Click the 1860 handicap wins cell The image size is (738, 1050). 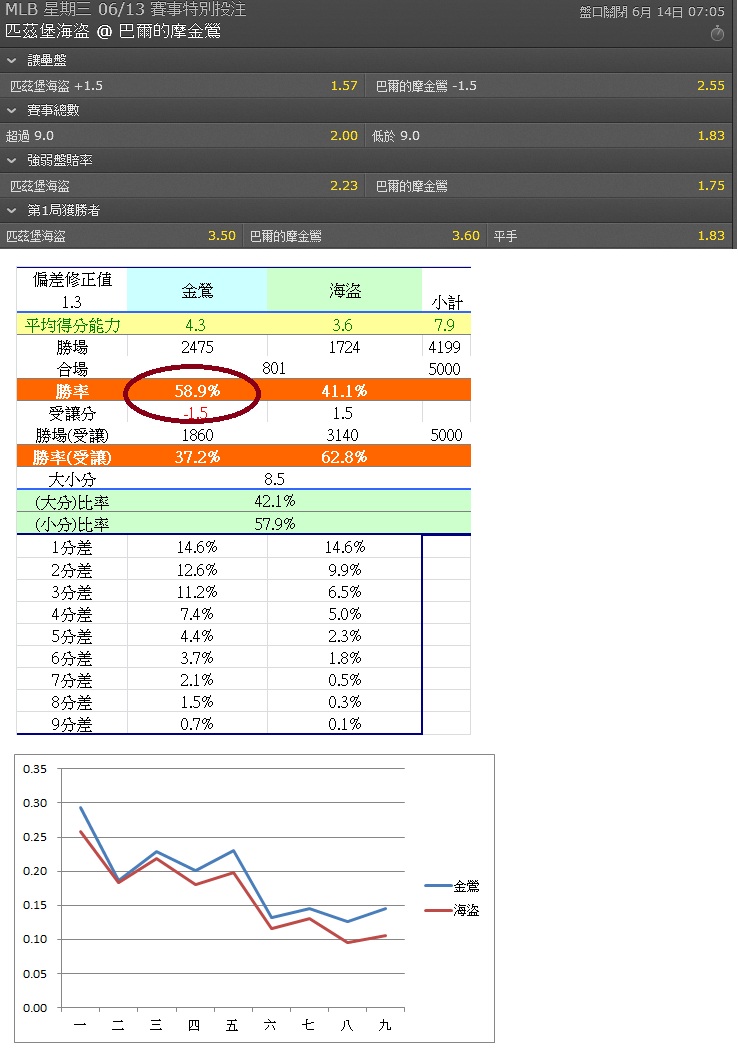(x=197, y=435)
